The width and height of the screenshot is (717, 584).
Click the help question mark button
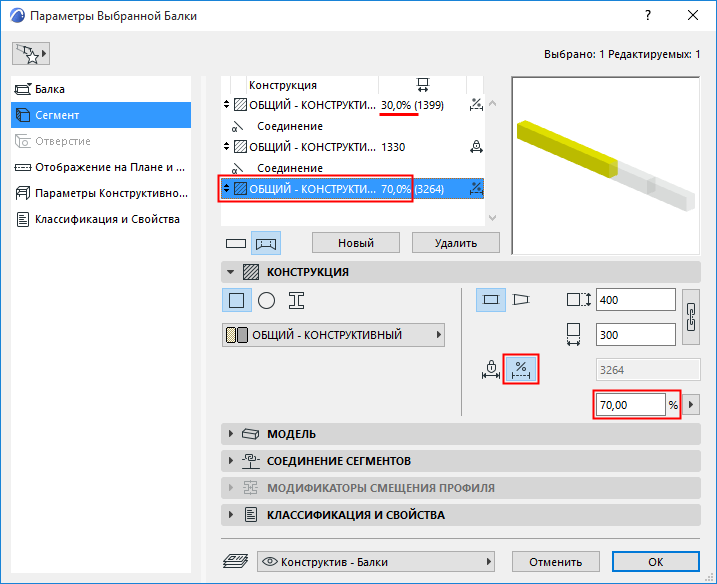pos(648,15)
